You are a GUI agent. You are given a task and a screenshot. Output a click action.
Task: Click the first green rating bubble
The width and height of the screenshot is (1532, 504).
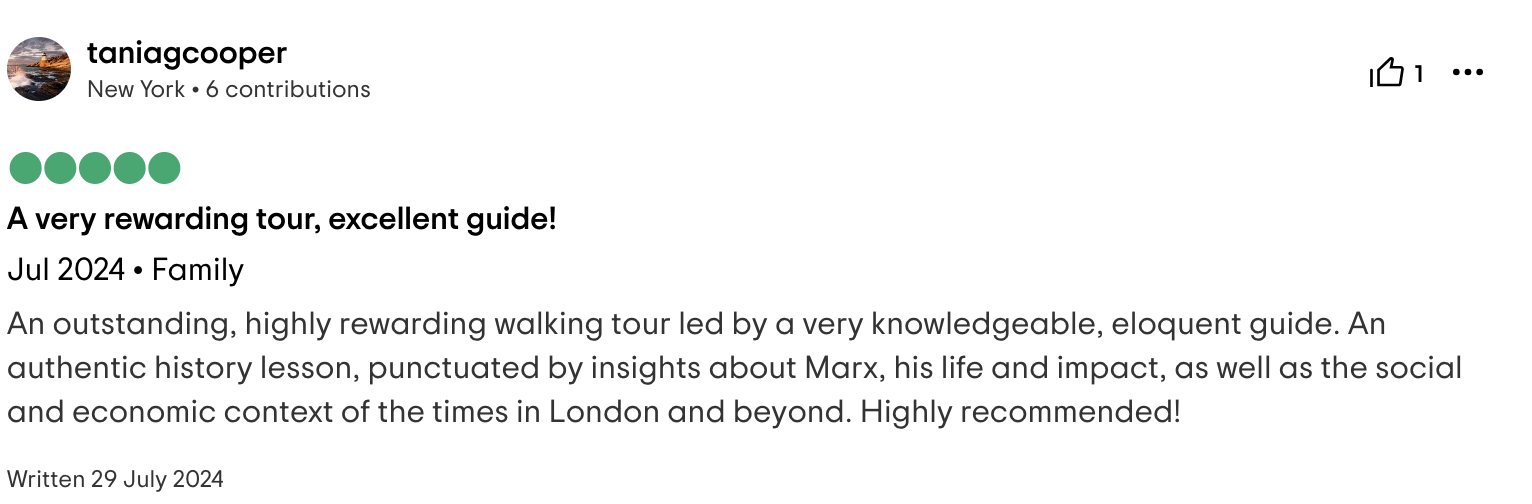[x=26, y=168]
